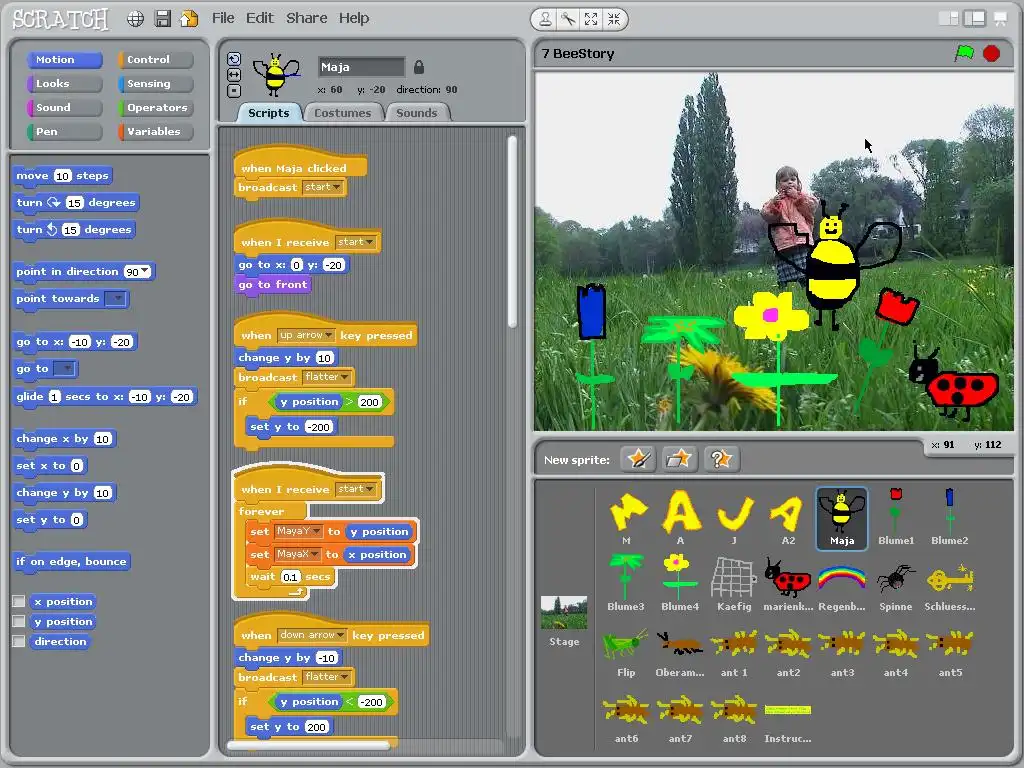Switch to full stage view mode

974,19
